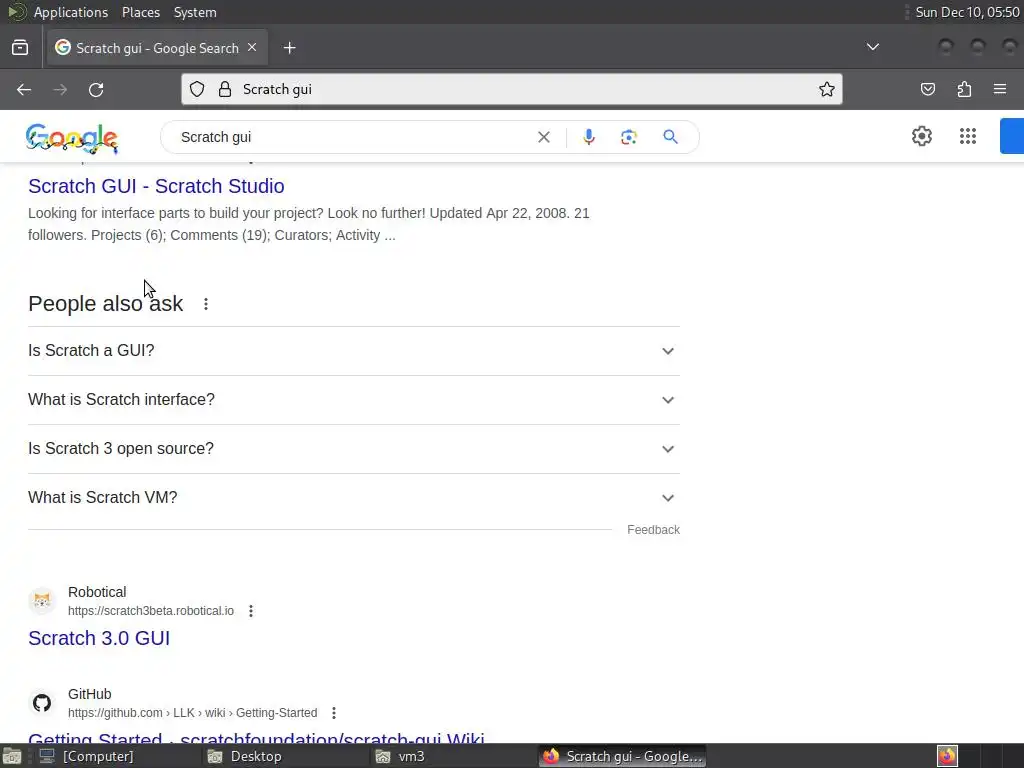Open the Firefox View tab list icon
The height and width of the screenshot is (768, 1024).
coord(20,48)
